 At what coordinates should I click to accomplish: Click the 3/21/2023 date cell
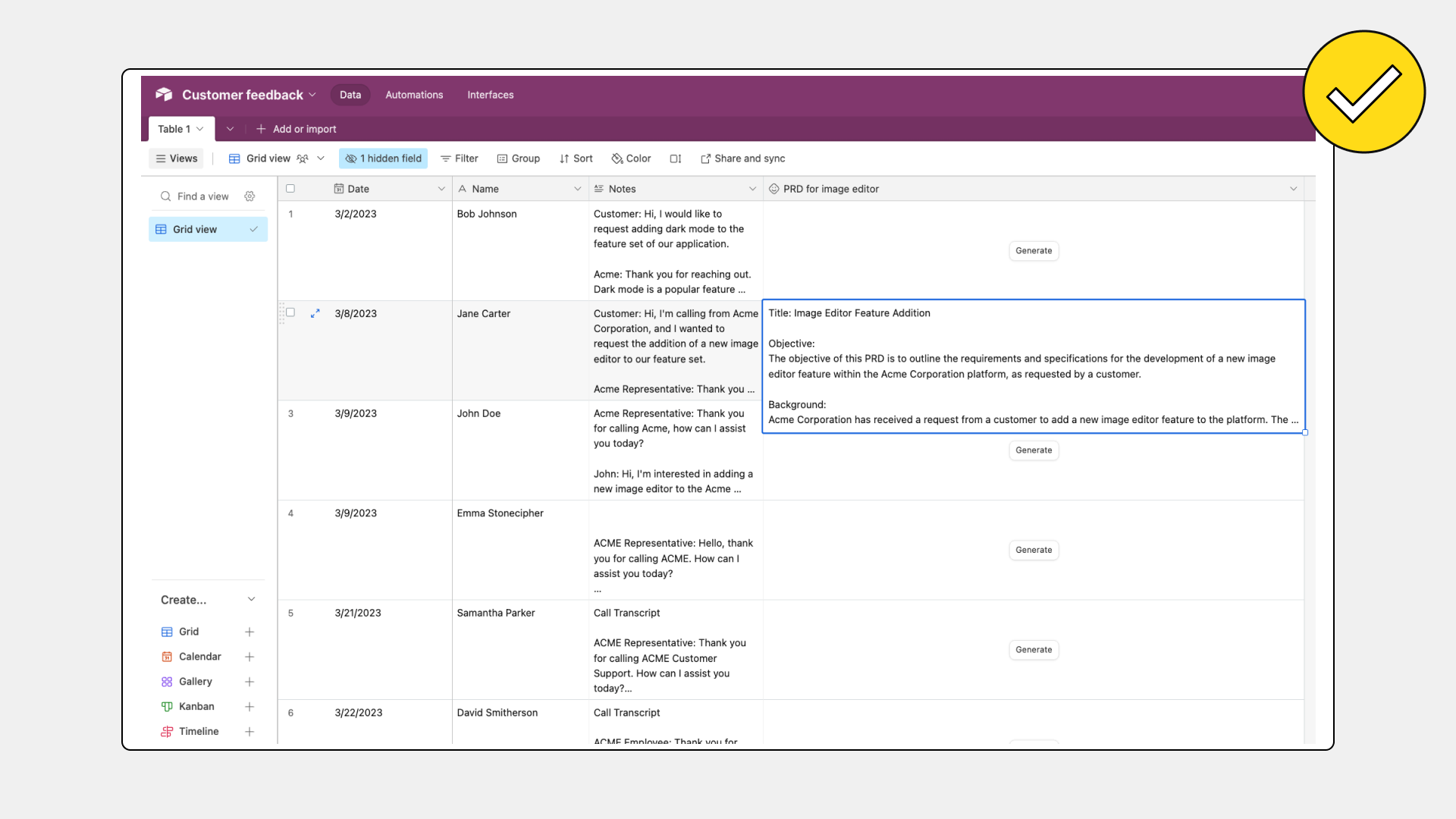[x=391, y=650]
